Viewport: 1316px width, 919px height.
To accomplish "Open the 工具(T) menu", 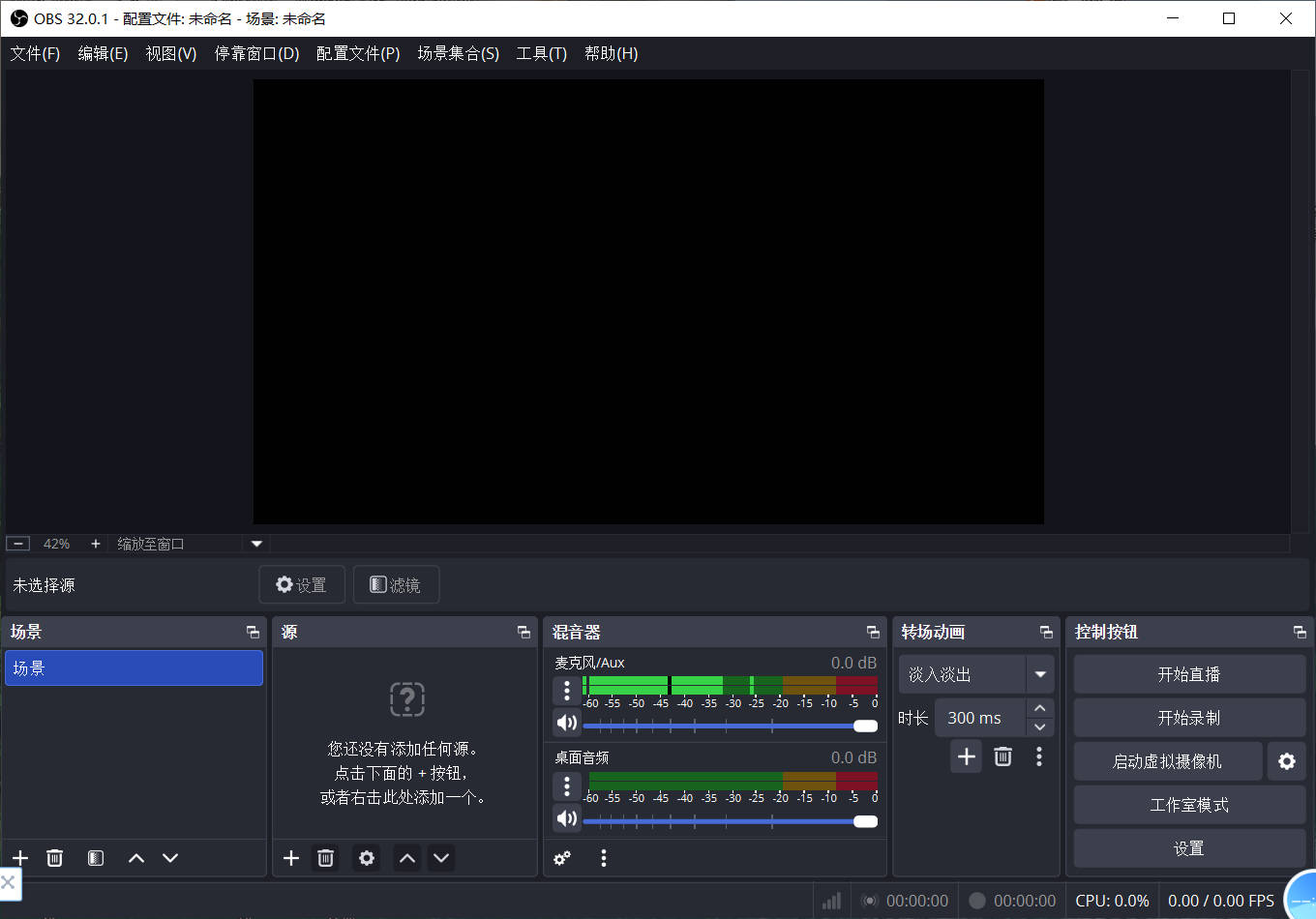I will pyautogui.click(x=541, y=53).
